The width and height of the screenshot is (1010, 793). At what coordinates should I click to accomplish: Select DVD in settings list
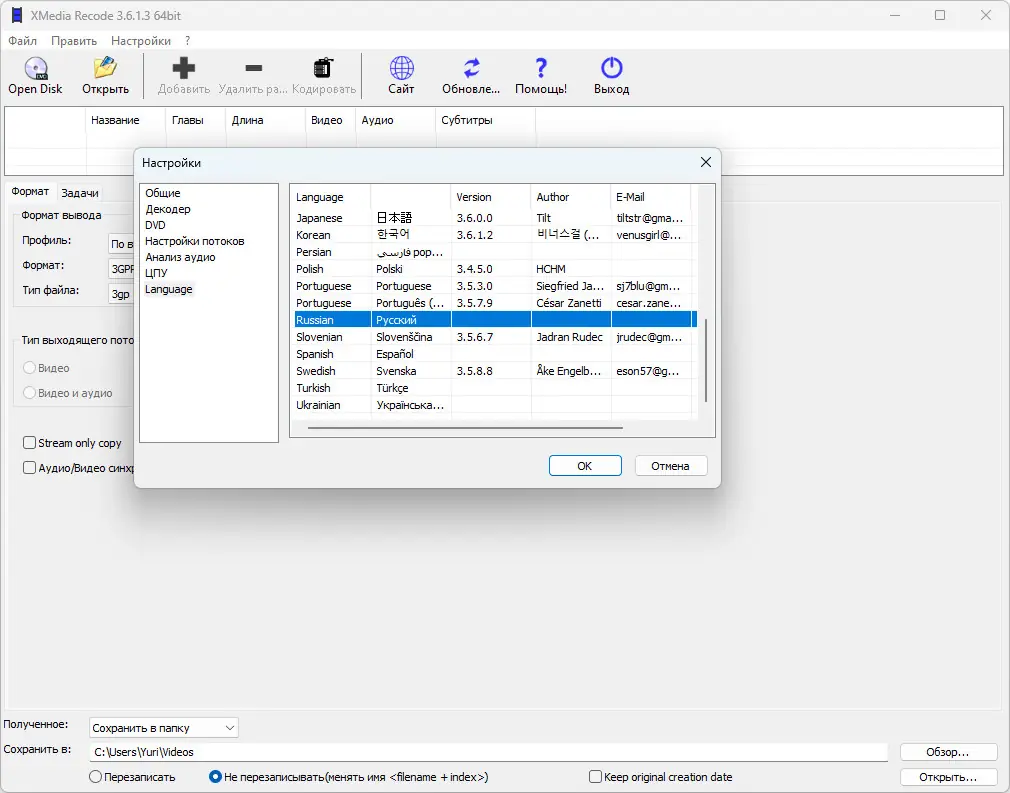[155, 225]
